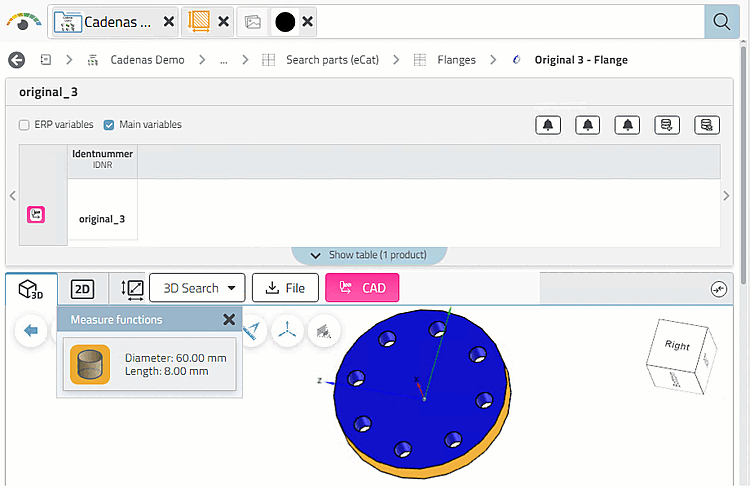Click the File download button
The image size is (750, 488).
click(x=285, y=288)
